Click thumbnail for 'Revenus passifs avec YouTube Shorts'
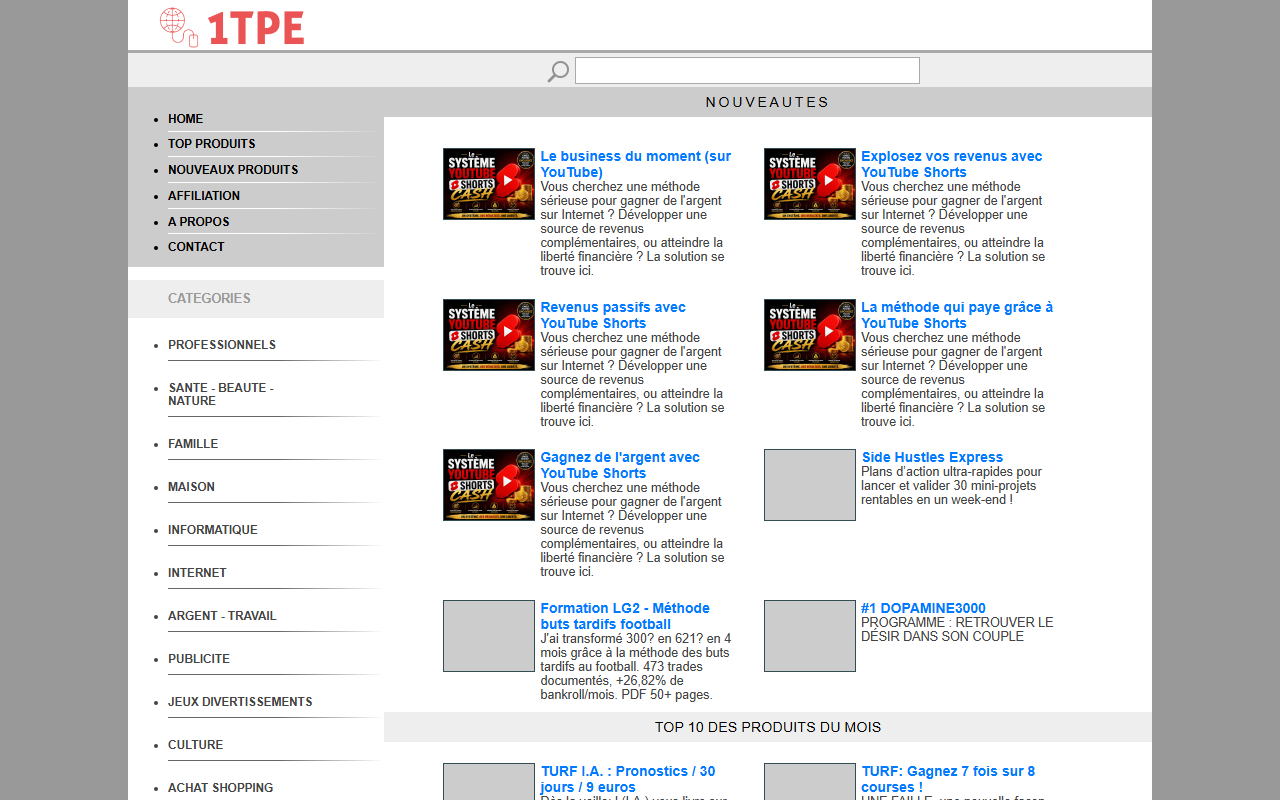Viewport: 1280px width, 800px height. point(489,335)
